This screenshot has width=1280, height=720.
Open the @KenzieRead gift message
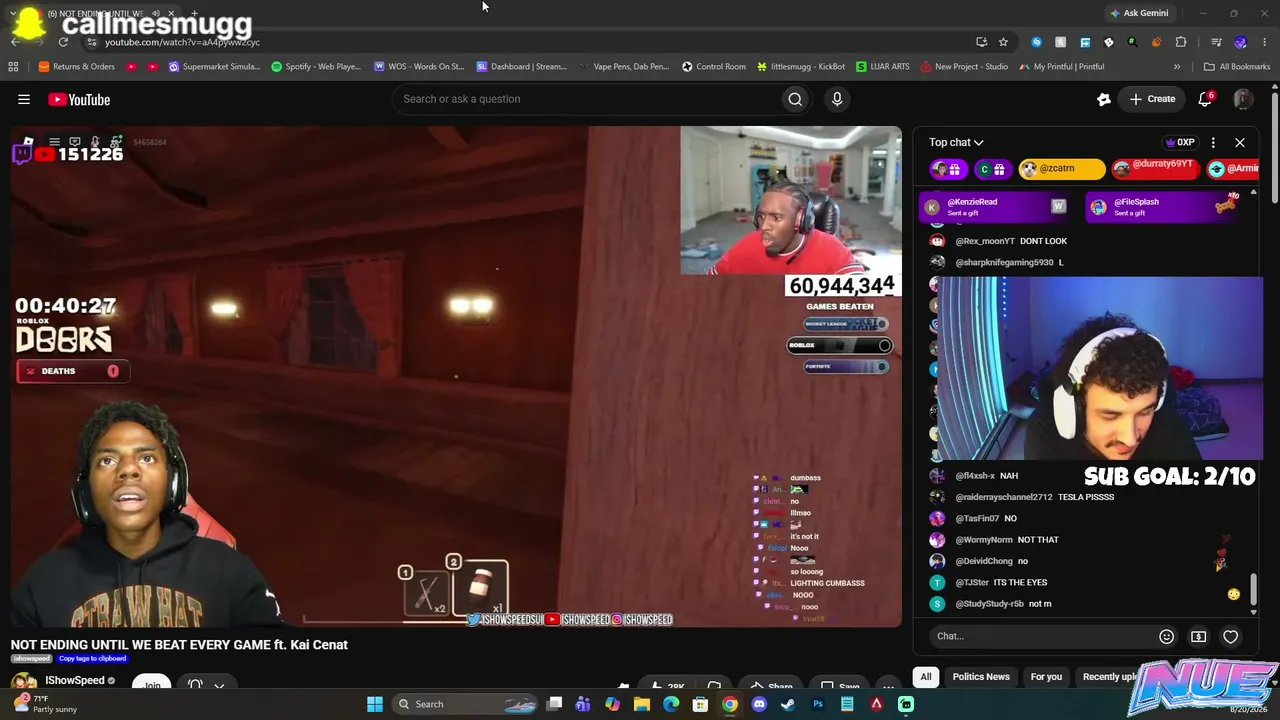[996, 207]
